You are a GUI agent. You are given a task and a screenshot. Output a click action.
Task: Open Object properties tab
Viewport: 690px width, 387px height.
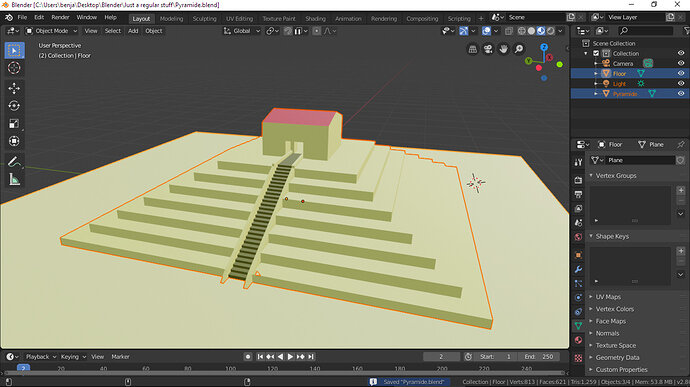[x=578, y=255]
